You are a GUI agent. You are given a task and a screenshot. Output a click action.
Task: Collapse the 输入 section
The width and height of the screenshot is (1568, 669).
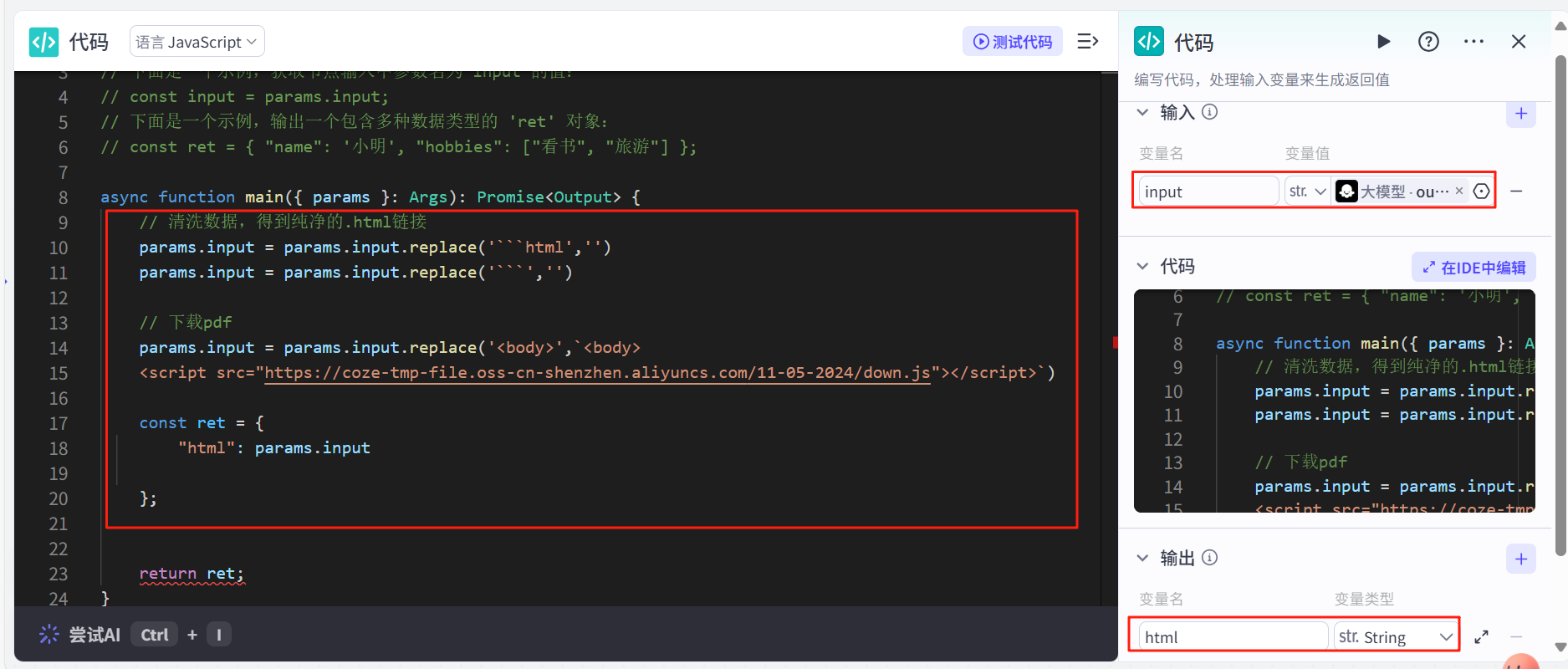pos(1142,112)
